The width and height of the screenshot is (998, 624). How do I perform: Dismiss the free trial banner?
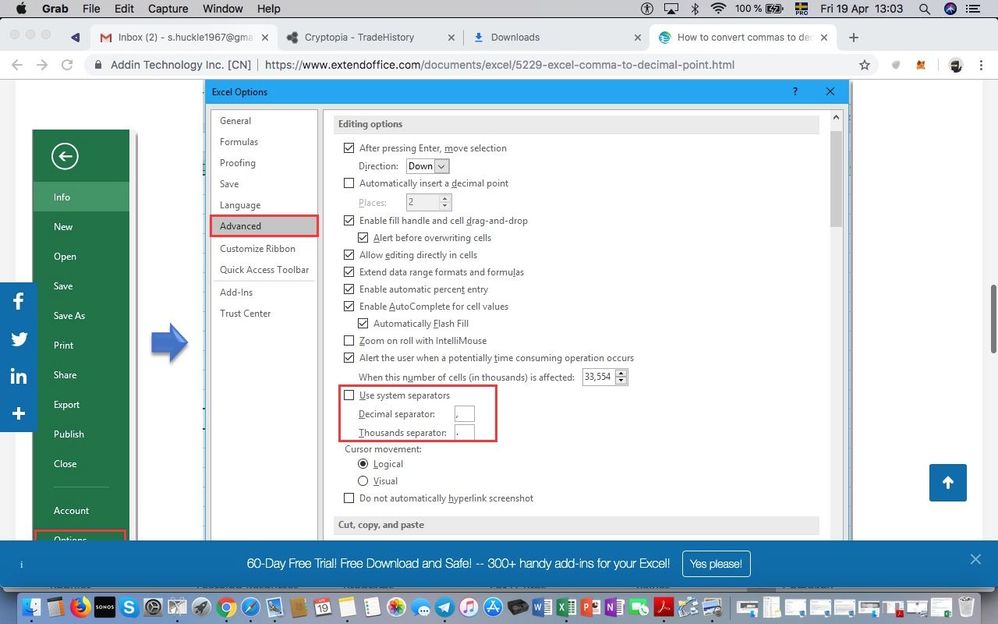click(x=976, y=559)
